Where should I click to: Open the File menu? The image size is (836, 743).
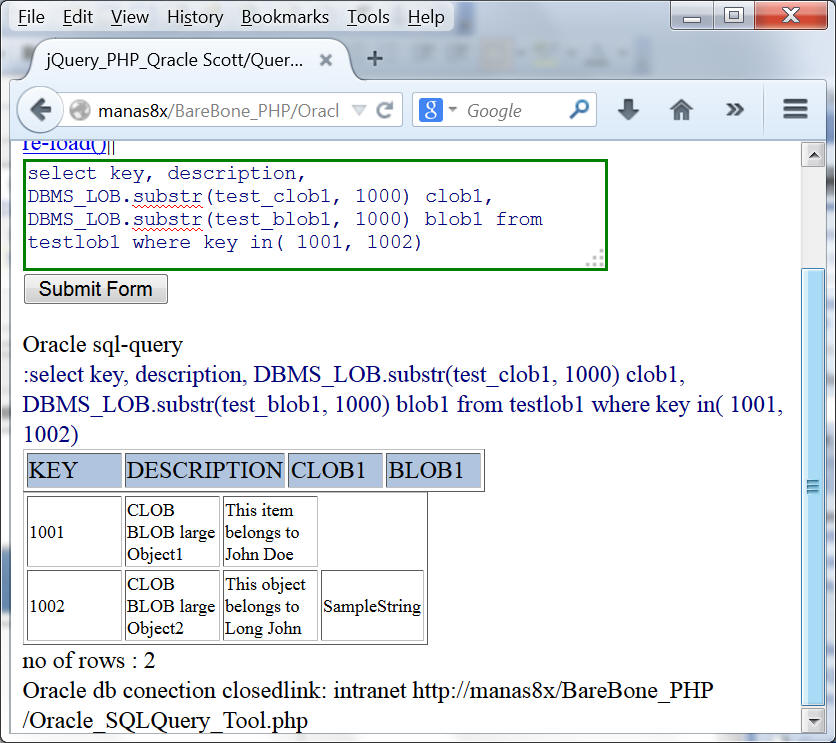click(31, 17)
